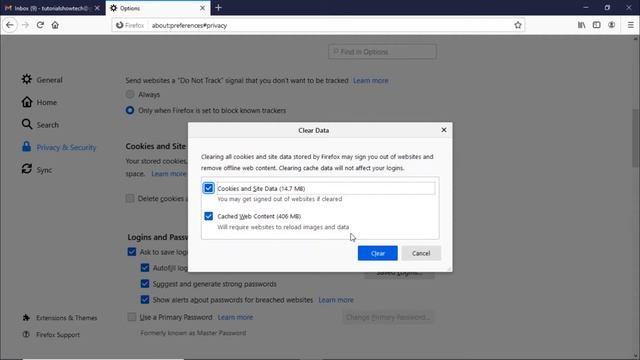Toggle Show alerts about breached websites
Screen dimensions: 640x360
tap(145, 300)
